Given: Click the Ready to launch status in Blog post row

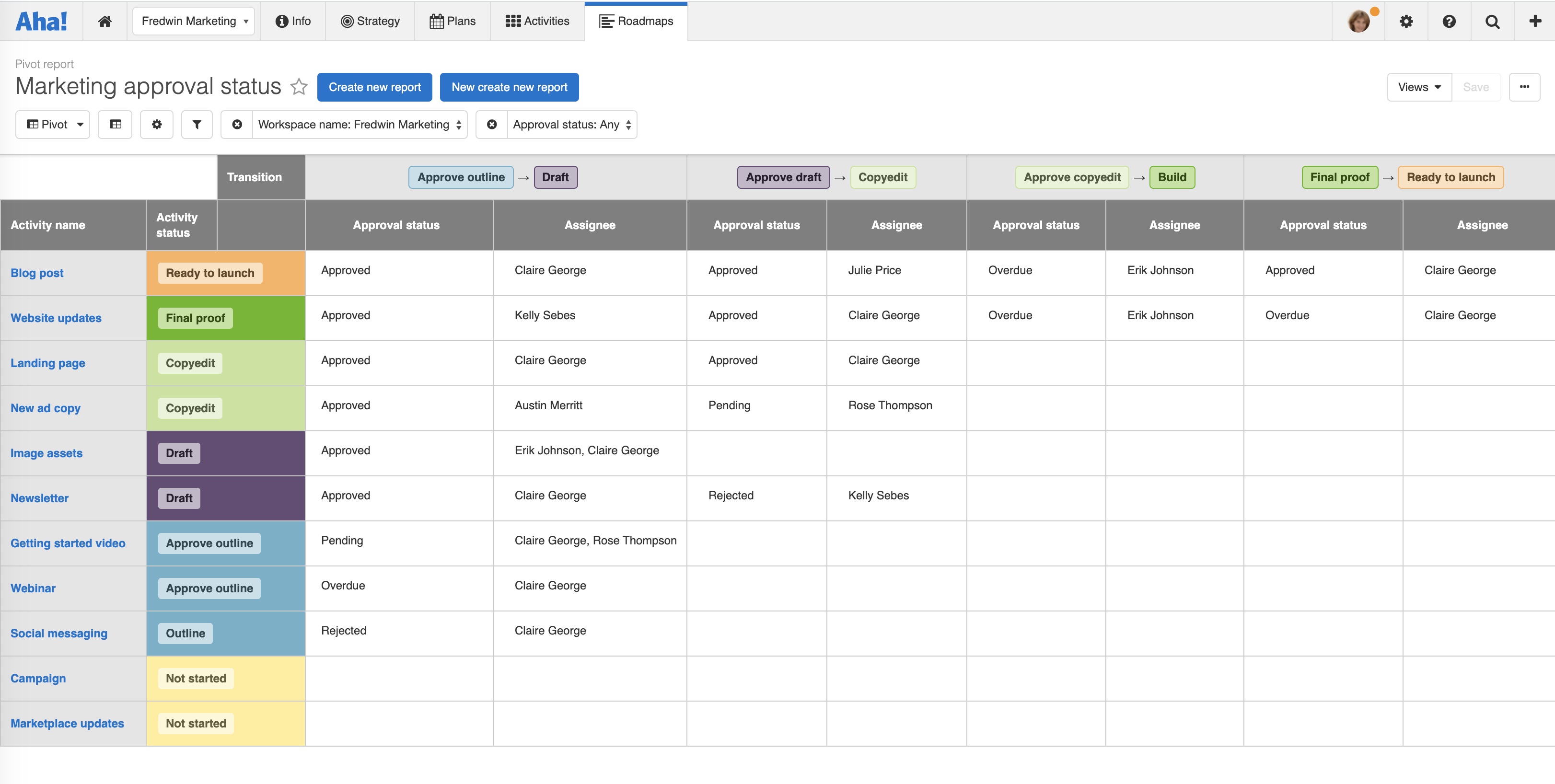Looking at the screenshot, I should click(x=210, y=273).
